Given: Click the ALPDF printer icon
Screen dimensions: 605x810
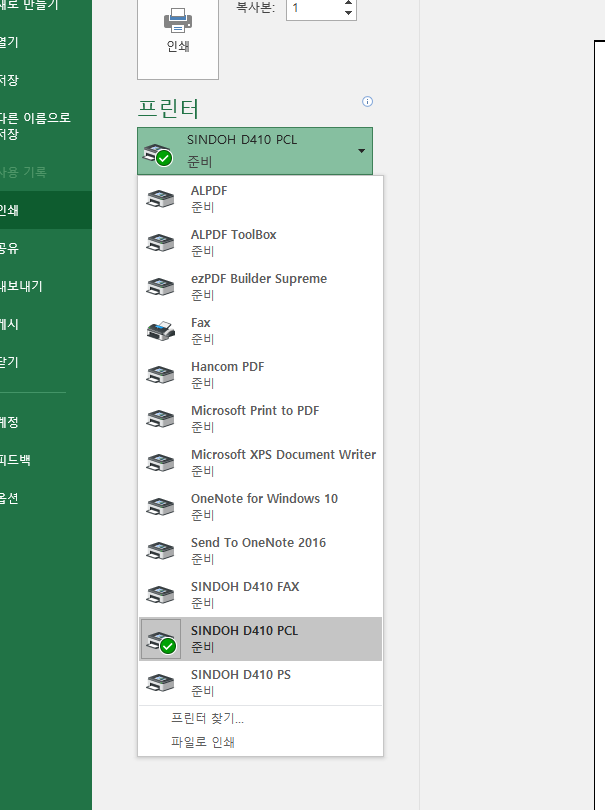Looking at the screenshot, I should (160, 198).
